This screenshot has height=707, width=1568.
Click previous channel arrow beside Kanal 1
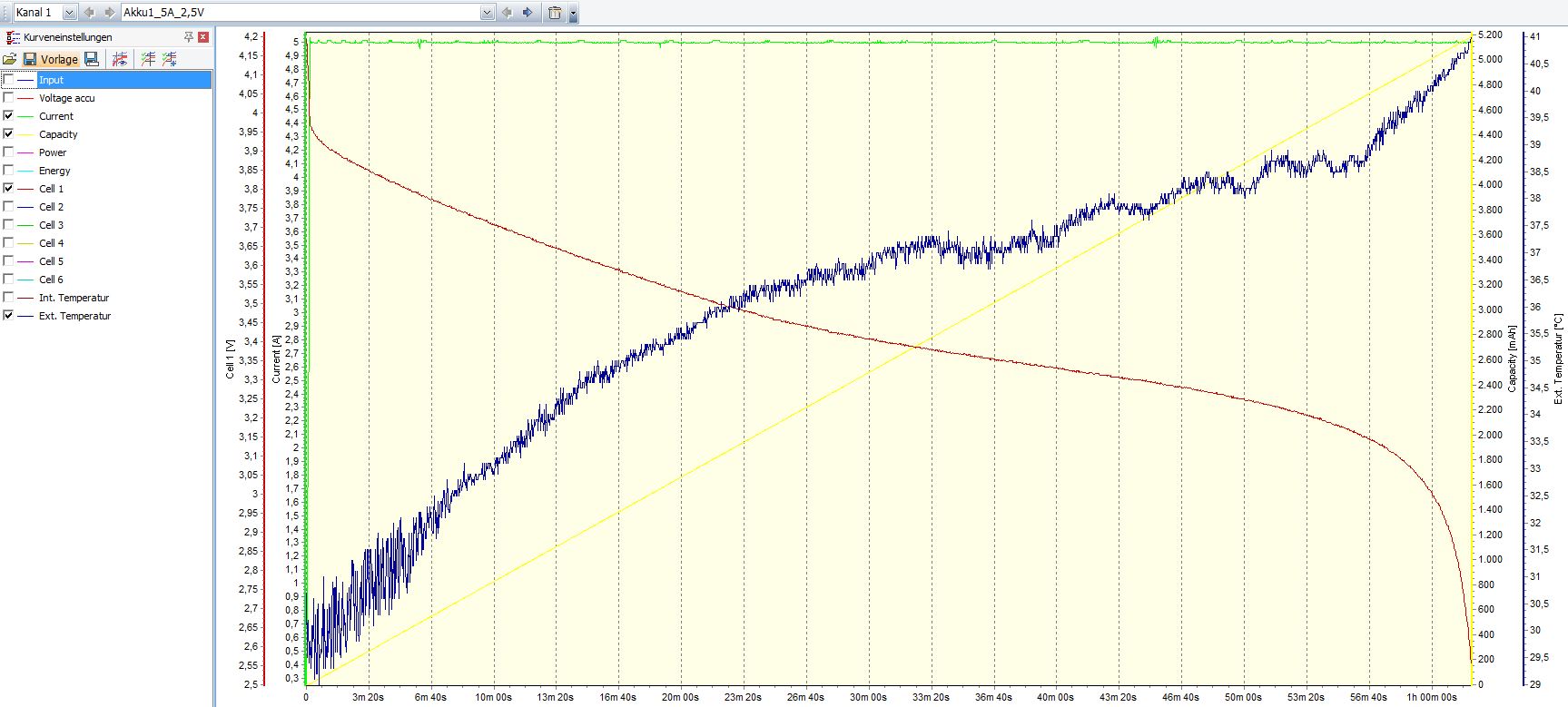click(x=89, y=13)
